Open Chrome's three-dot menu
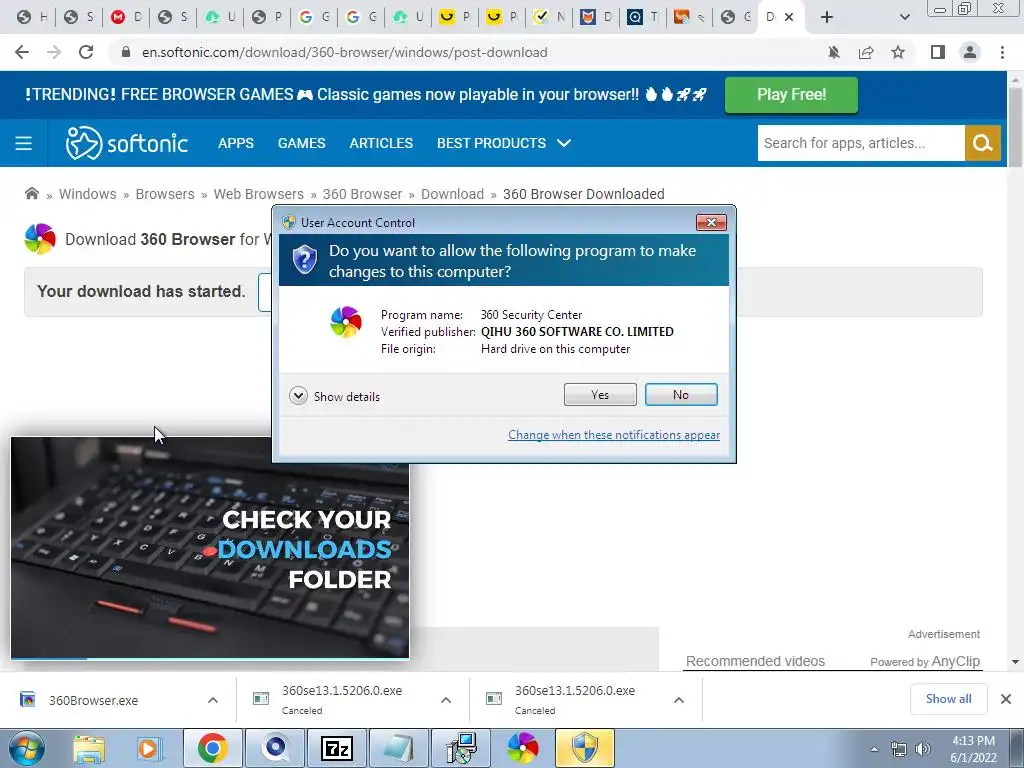This screenshot has width=1024, height=768. click(x=1002, y=52)
